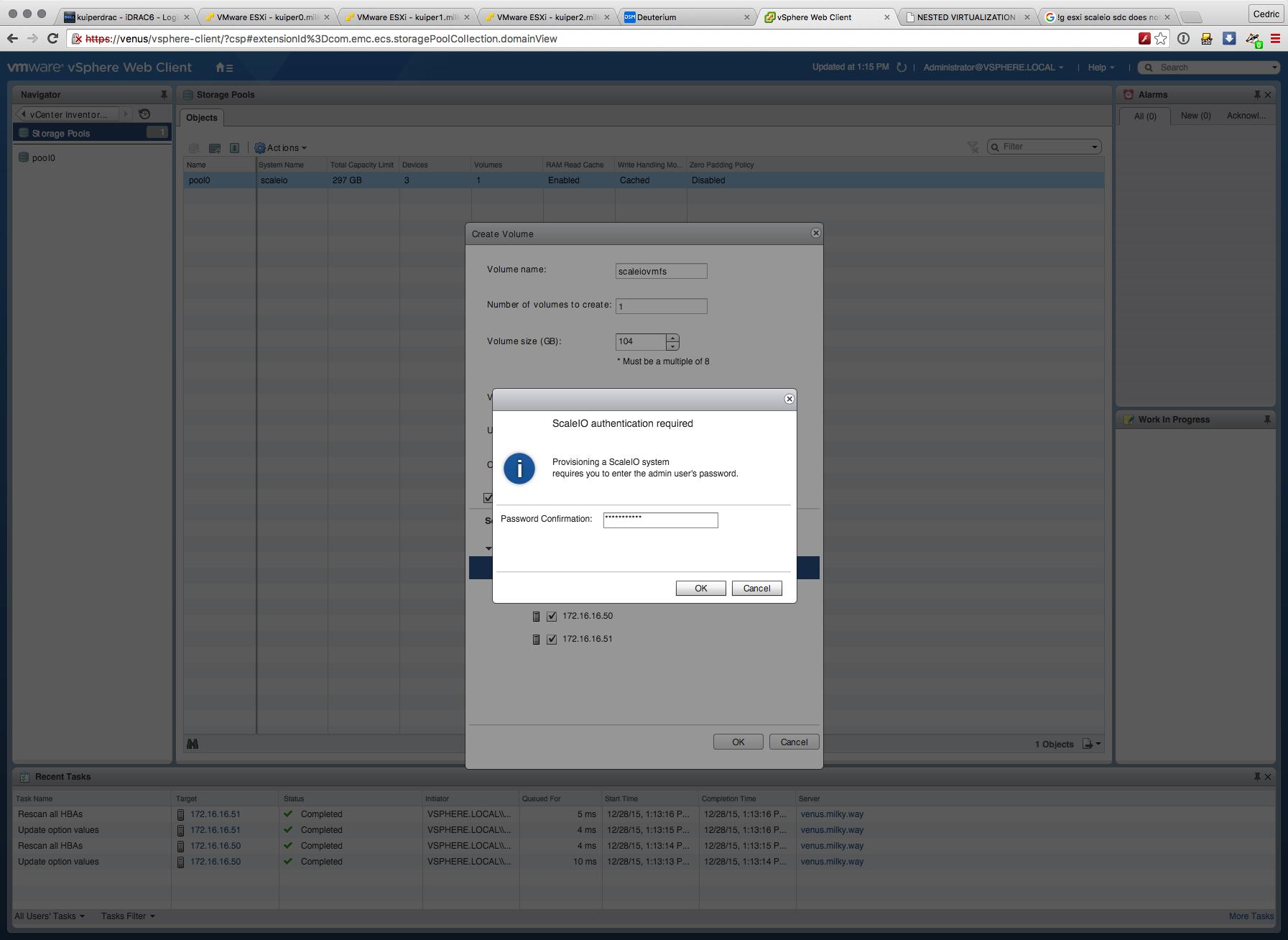Select the Acknowledged alarms tab
Image resolution: width=1288 pixels, height=940 pixels.
1246,116
